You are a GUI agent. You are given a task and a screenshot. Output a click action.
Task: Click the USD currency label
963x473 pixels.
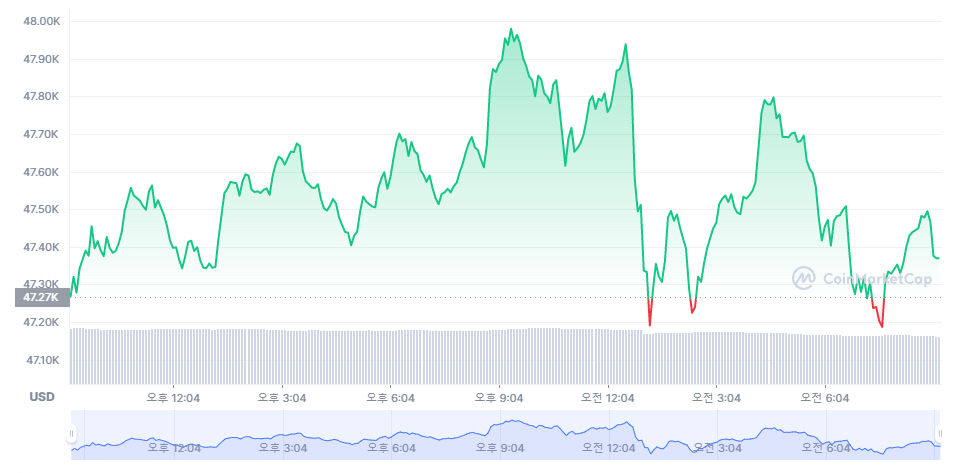[x=42, y=397]
